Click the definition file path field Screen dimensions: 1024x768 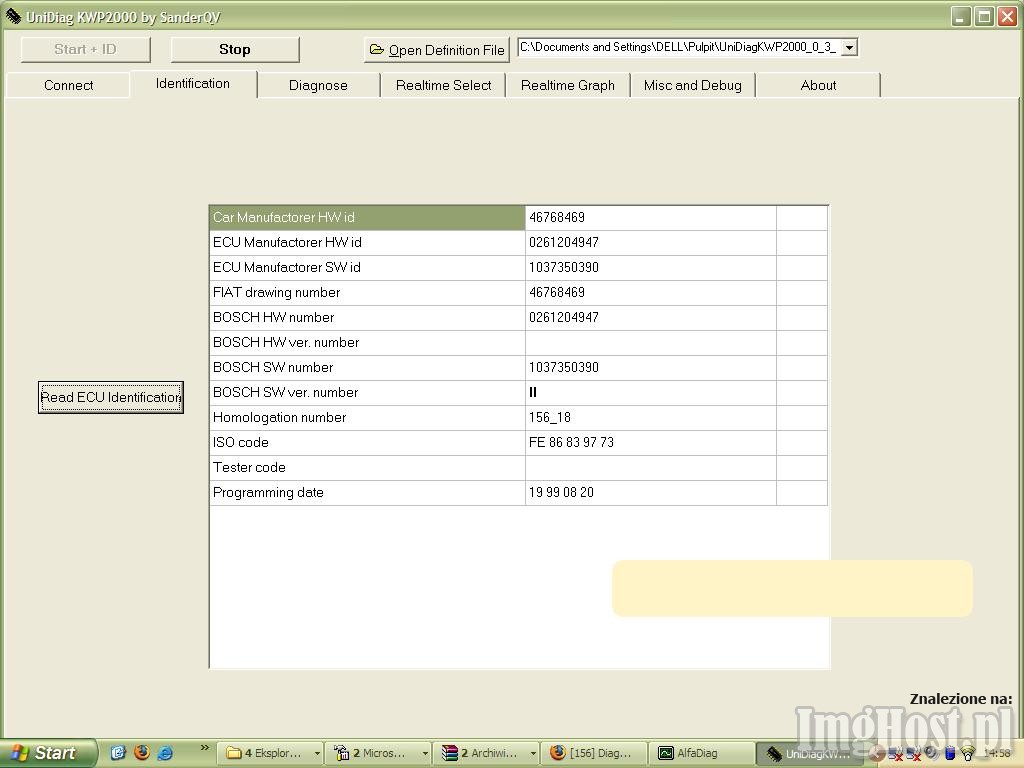[x=679, y=48]
